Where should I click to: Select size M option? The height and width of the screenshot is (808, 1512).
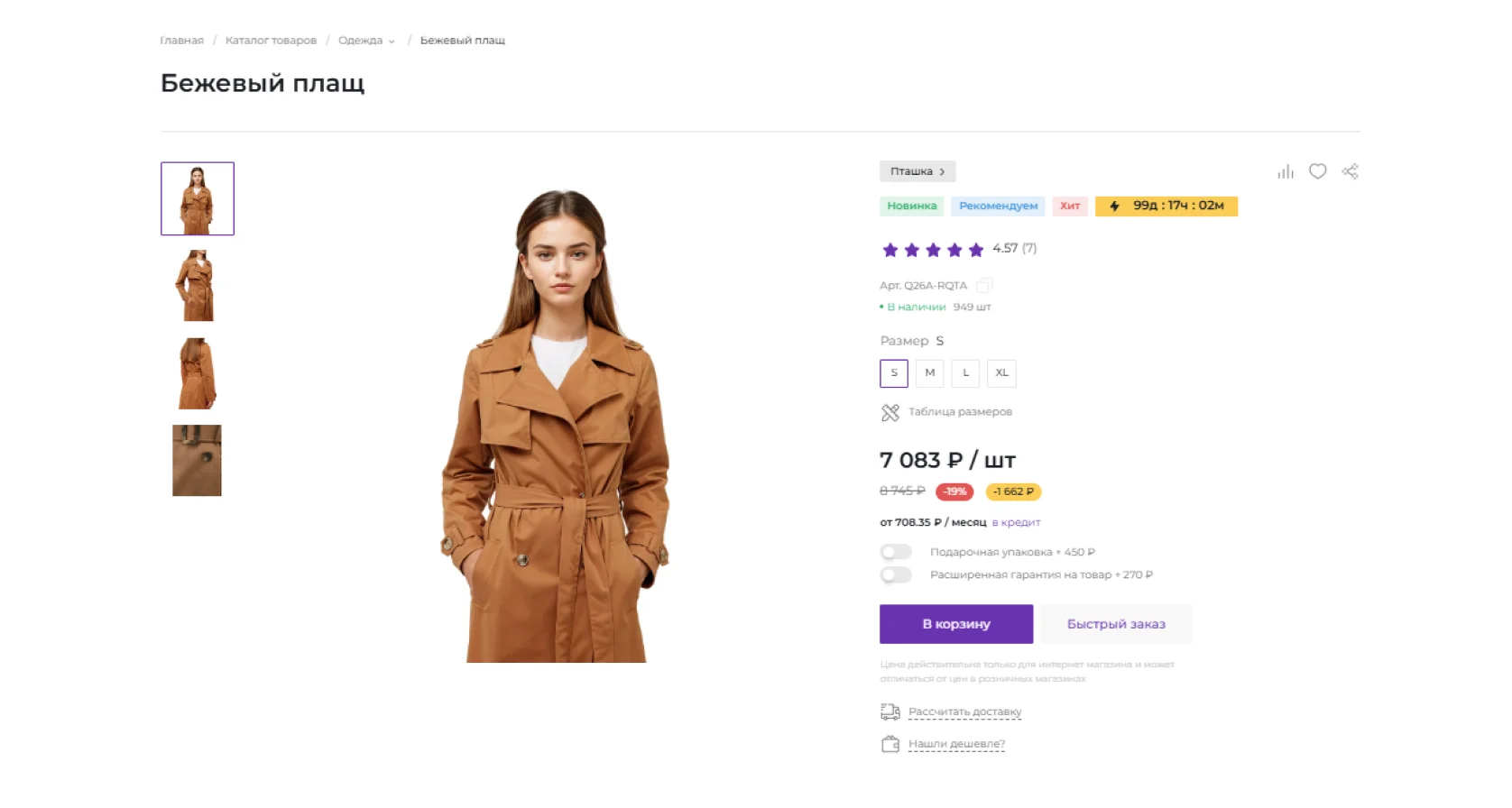pyautogui.click(x=930, y=373)
